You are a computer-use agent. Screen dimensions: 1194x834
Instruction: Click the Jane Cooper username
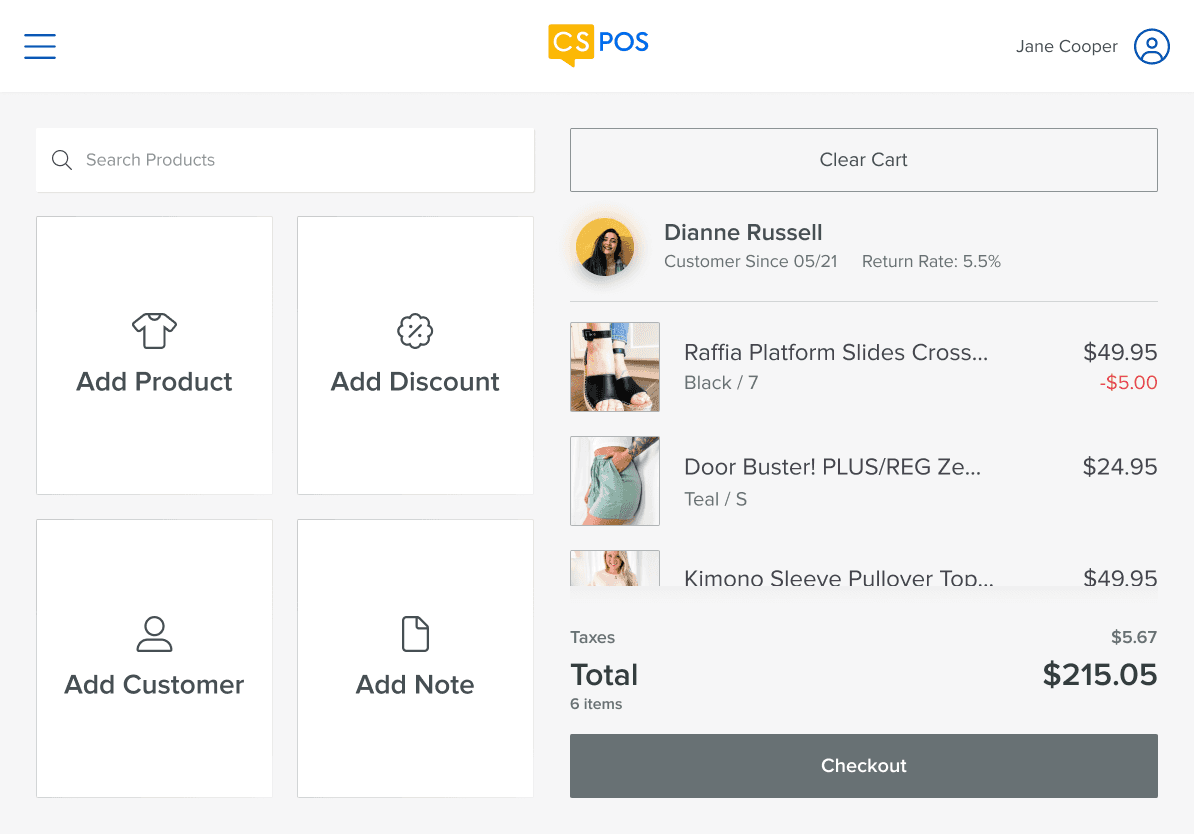(x=1066, y=46)
